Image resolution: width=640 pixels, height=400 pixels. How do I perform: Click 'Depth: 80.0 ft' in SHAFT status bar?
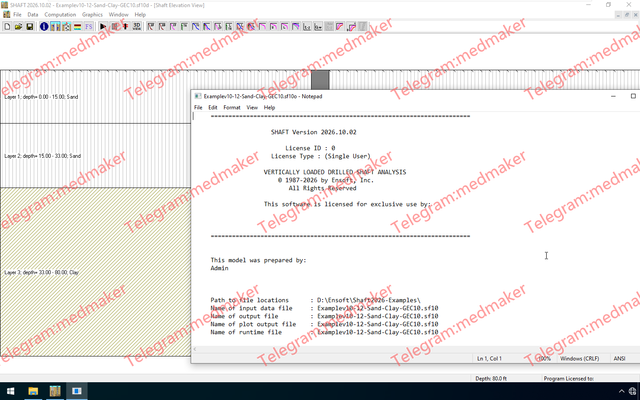491,378
